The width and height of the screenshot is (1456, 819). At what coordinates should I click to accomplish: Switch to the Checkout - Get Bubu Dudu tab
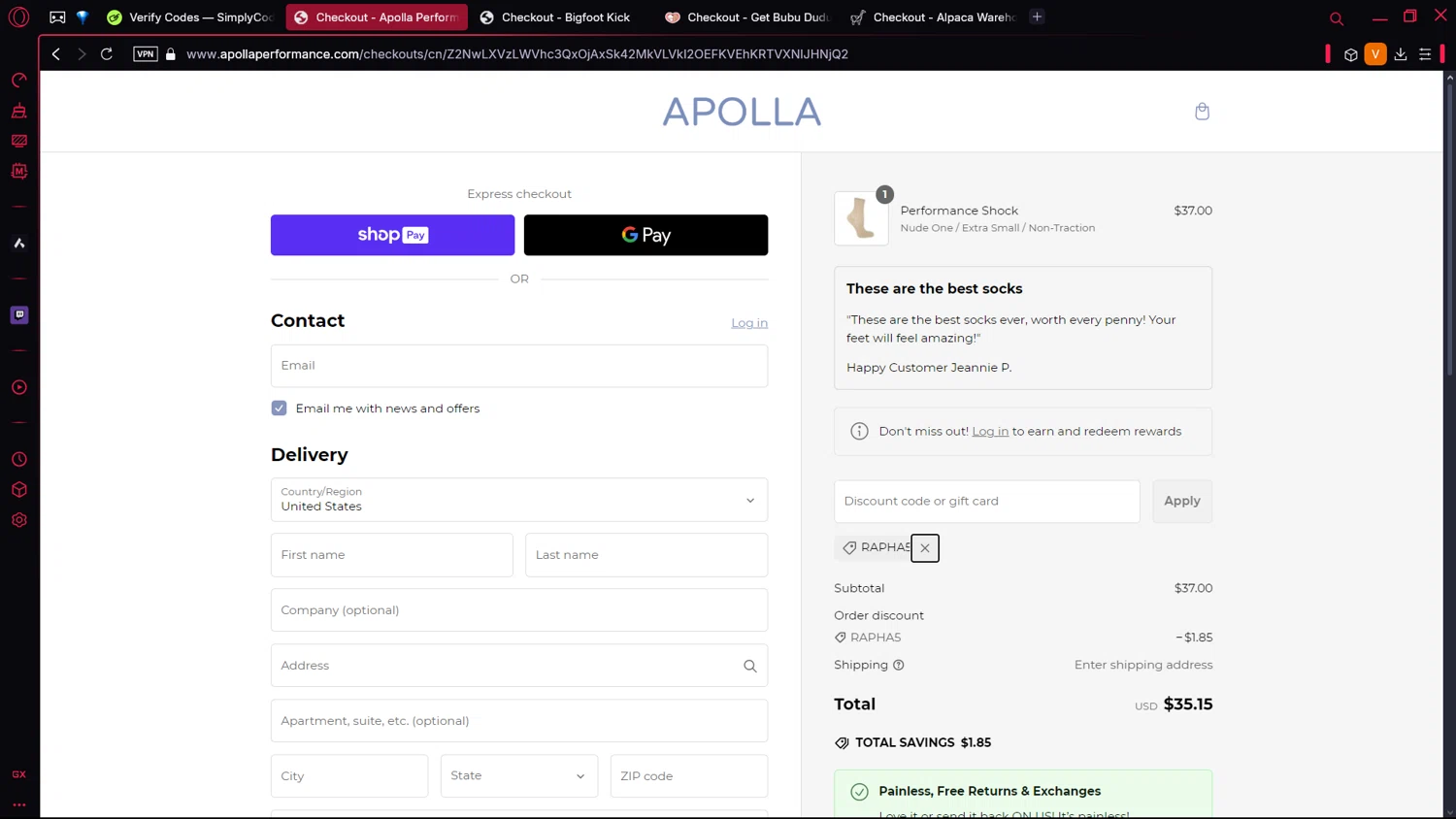click(x=748, y=17)
